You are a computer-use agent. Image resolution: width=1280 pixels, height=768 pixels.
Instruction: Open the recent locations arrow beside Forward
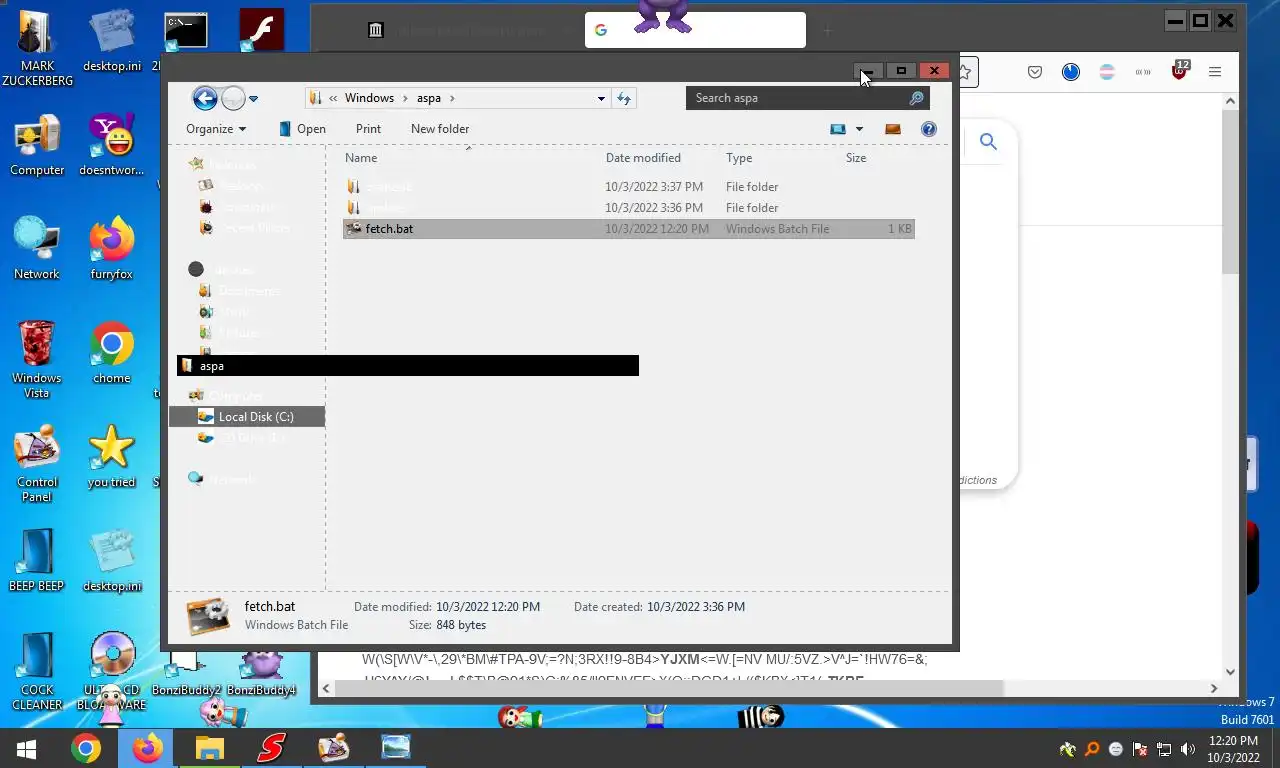pyautogui.click(x=254, y=98)
